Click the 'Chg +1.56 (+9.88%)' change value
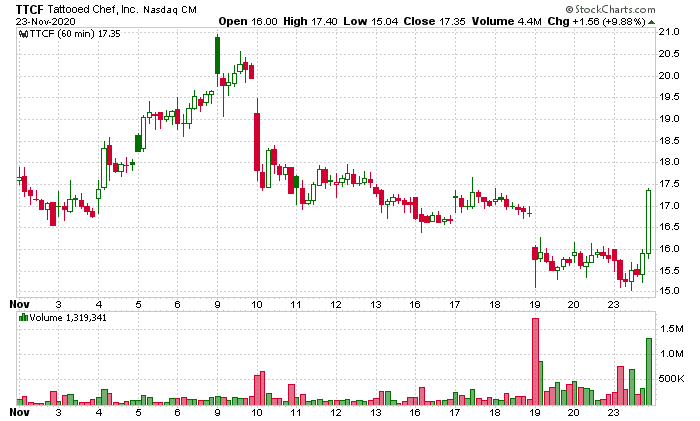Image resolution: width=700 pixels, height=421 pixels. [596, 21]
